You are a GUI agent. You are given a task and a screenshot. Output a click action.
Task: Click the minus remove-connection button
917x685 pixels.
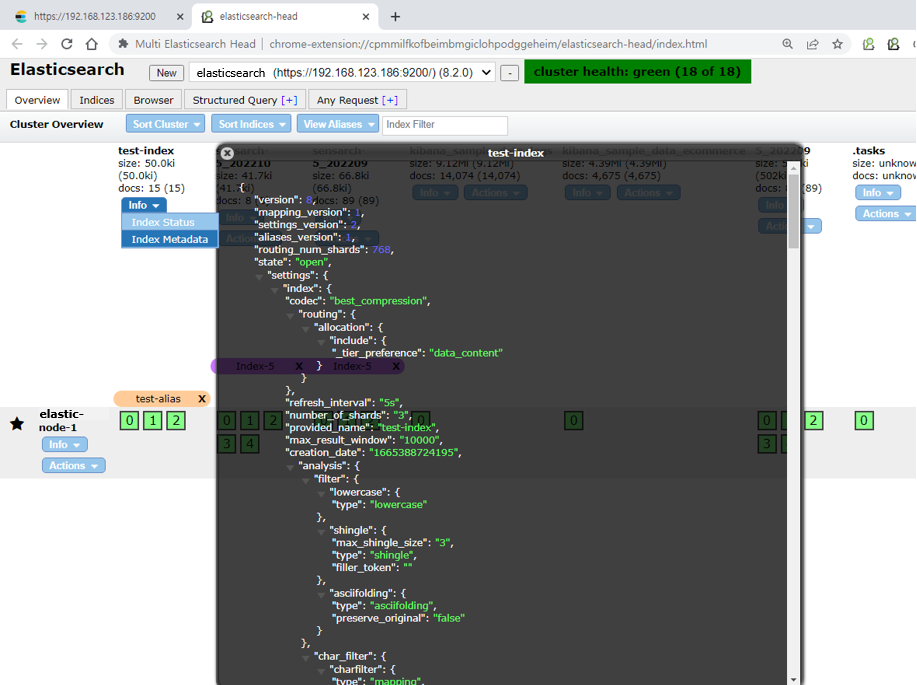(x=509, y=73)
